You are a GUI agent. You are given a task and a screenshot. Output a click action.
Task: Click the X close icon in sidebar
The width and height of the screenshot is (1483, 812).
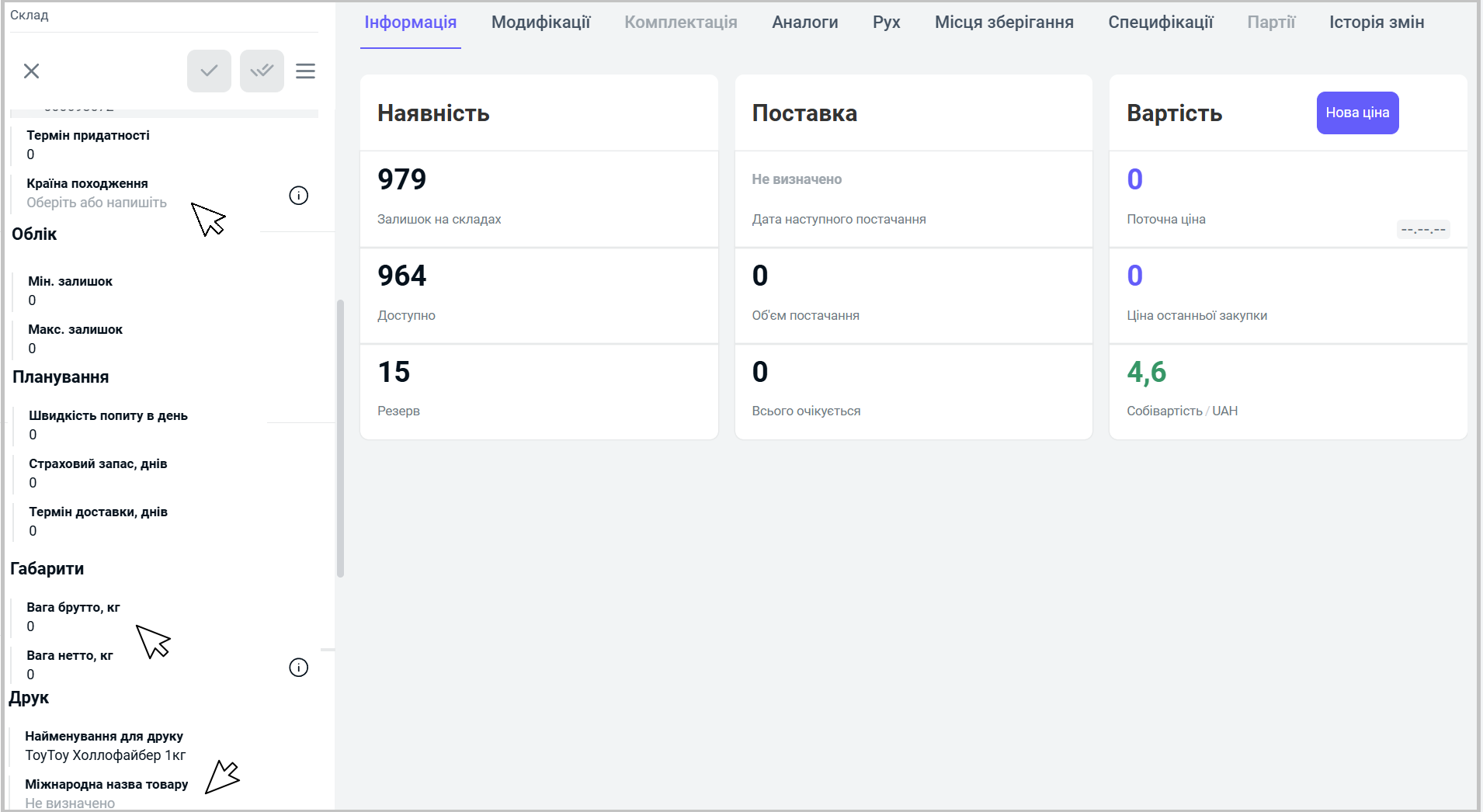(x=32, y=71)
